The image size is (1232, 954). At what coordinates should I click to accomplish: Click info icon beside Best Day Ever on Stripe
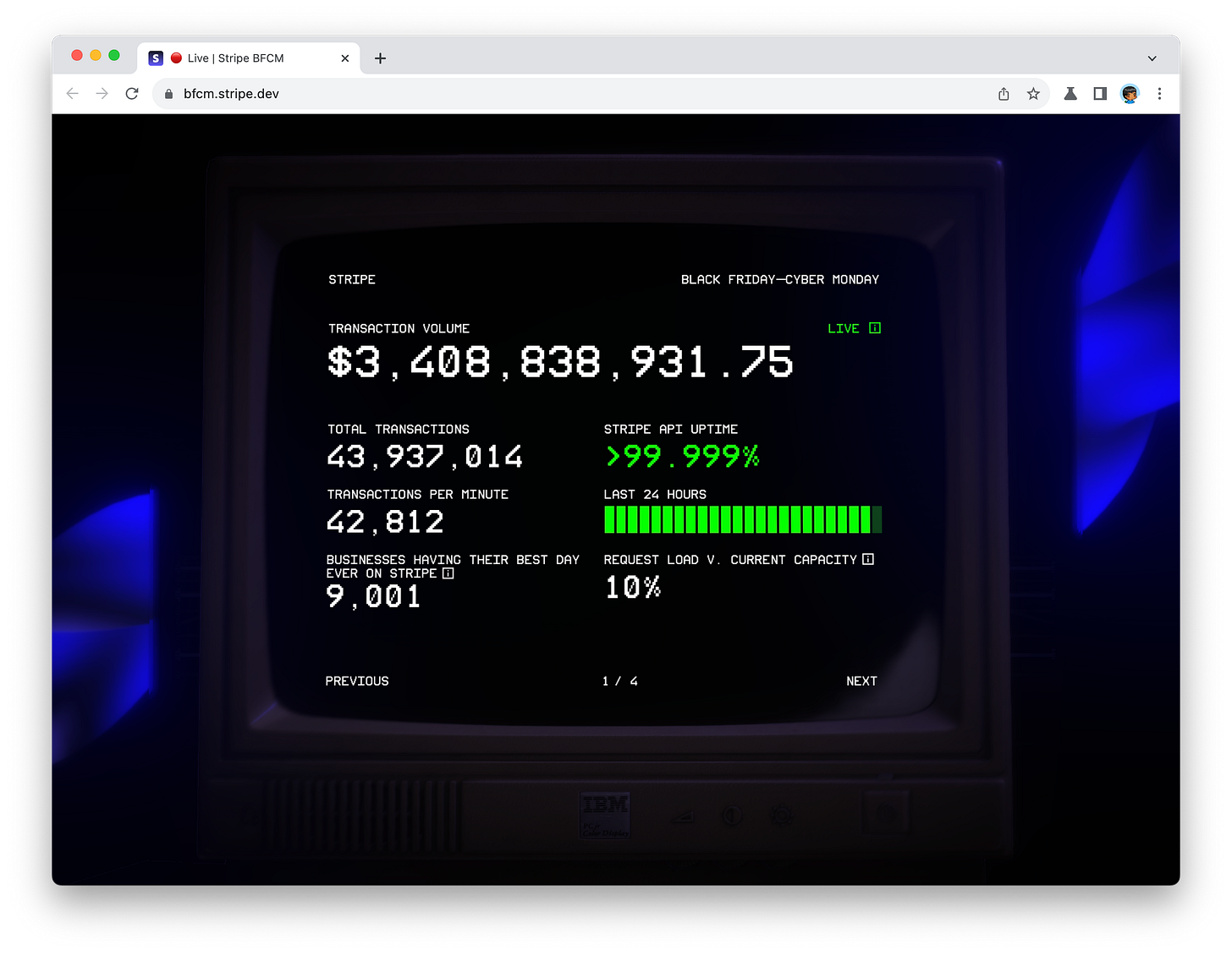(x=448, y=573)
